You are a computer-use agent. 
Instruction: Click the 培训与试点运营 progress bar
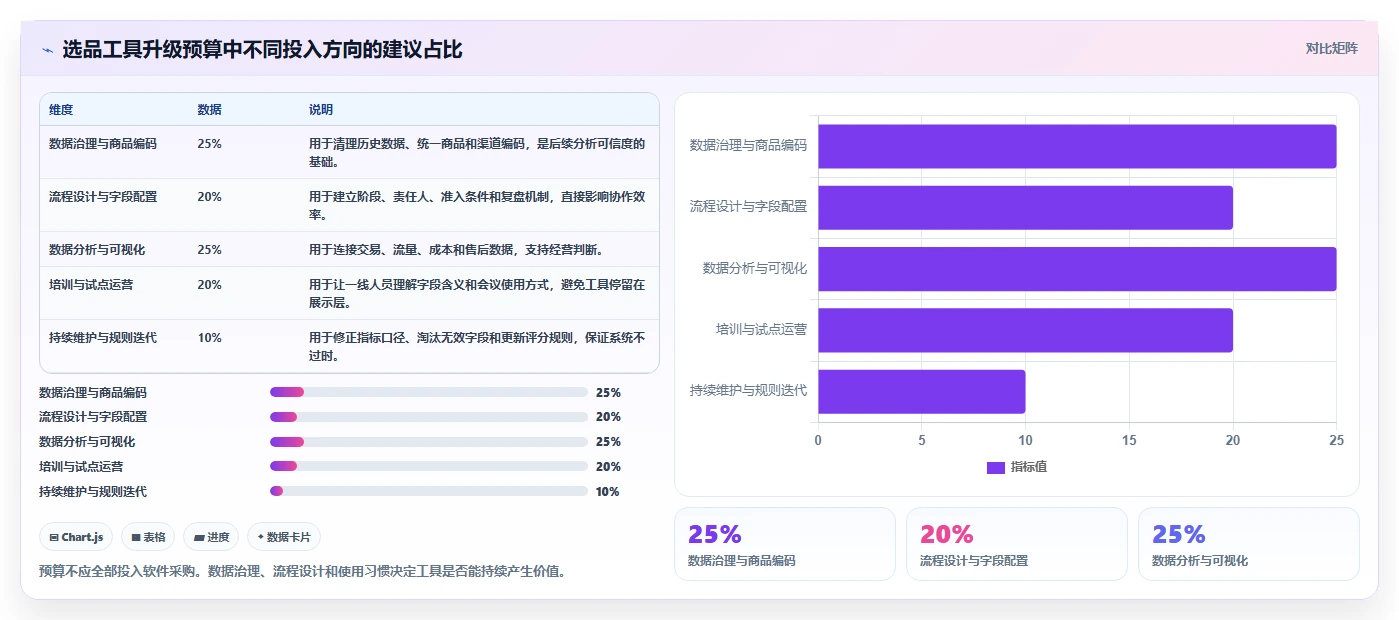(429, 466)
